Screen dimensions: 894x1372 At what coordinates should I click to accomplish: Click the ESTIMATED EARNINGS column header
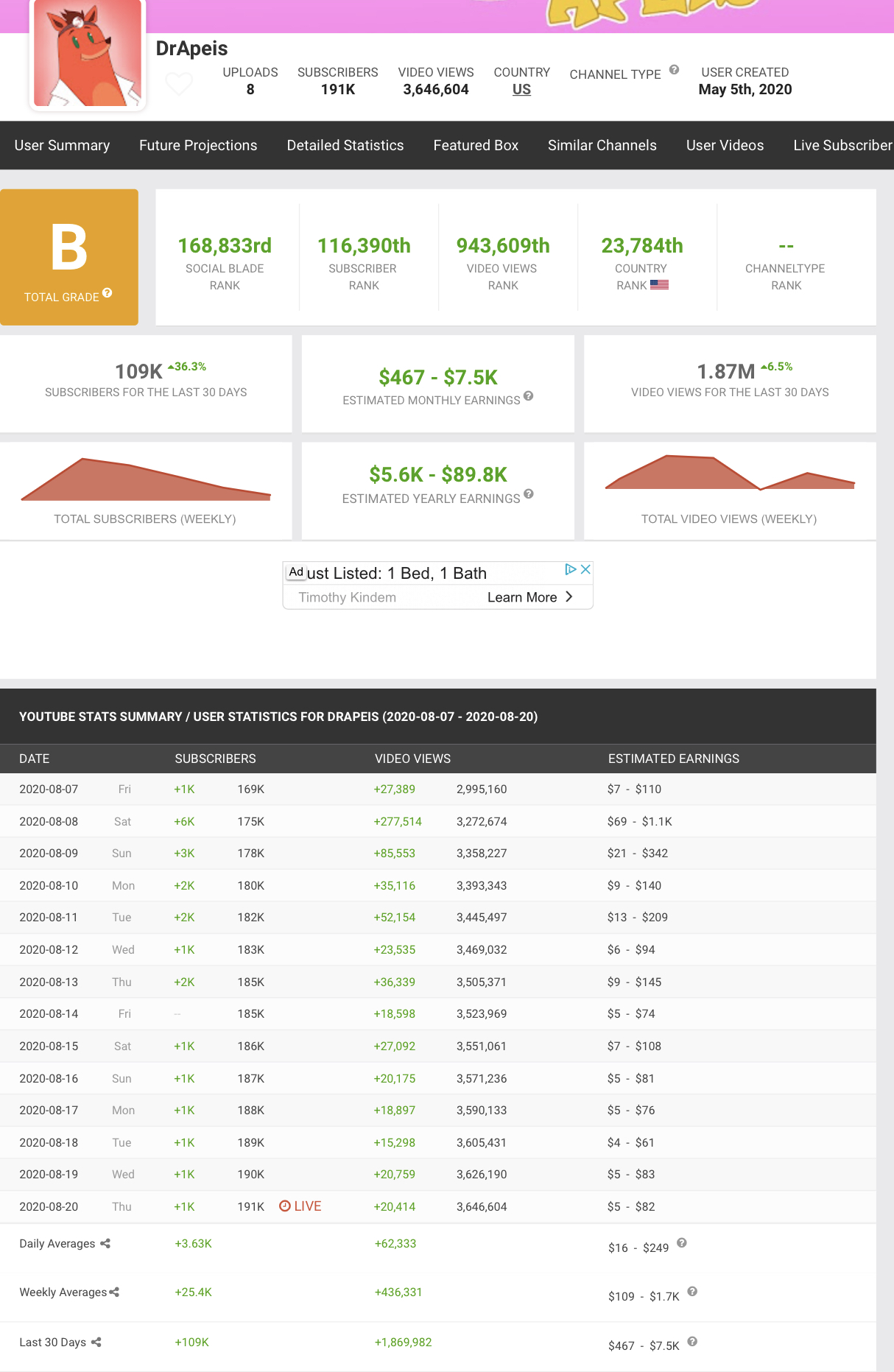(x=674, y=759)
